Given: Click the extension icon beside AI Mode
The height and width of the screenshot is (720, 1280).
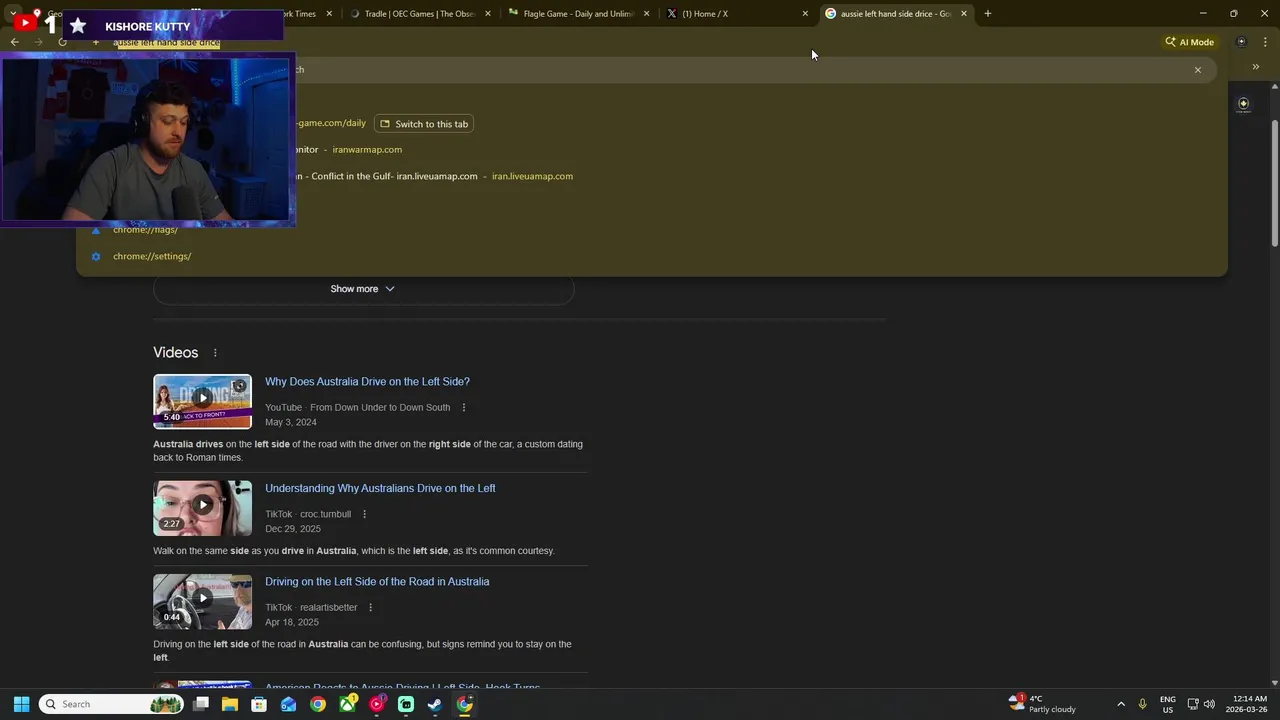Looking at the screenshot, I should pos(1241,42).
